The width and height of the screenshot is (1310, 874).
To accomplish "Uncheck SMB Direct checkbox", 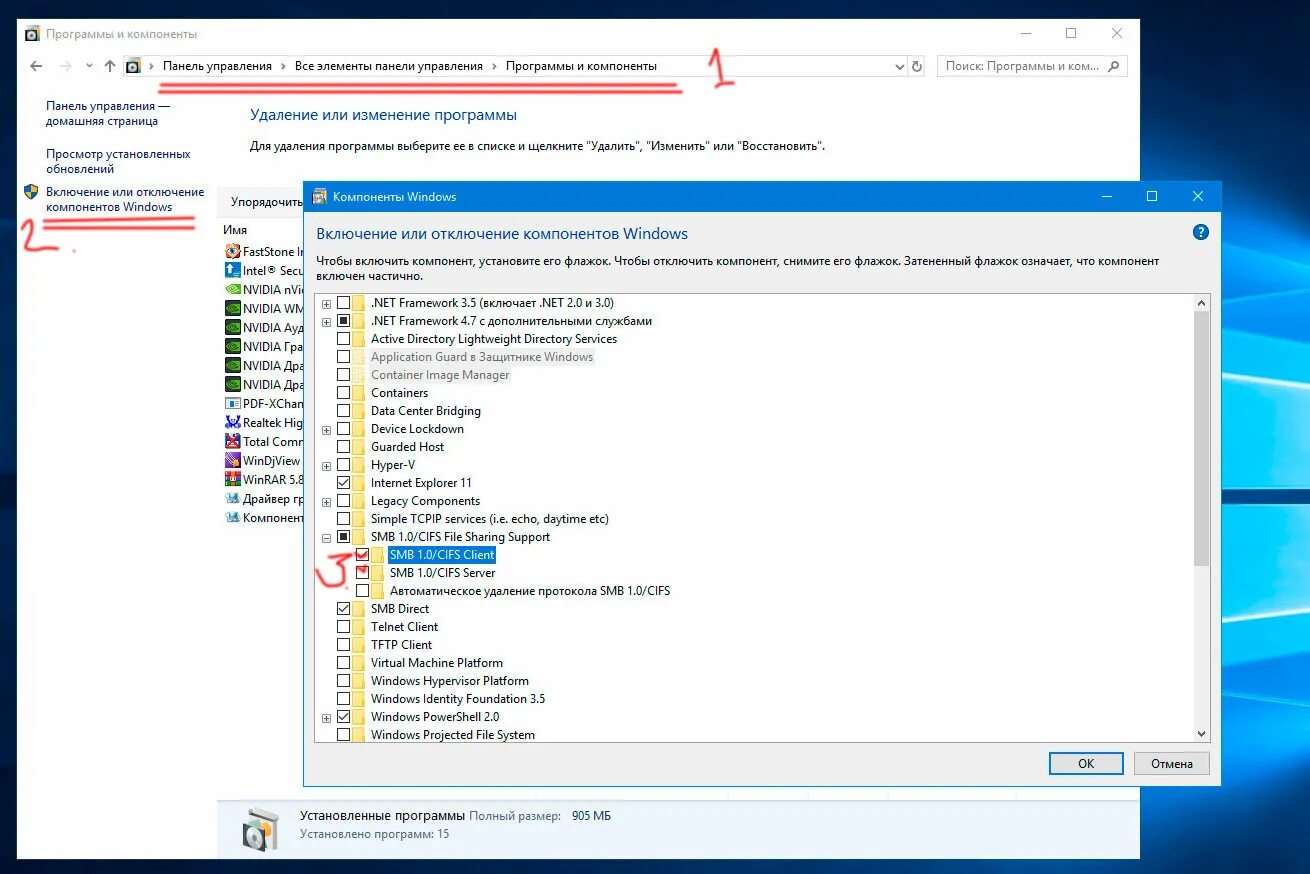I will pos(344,609).
